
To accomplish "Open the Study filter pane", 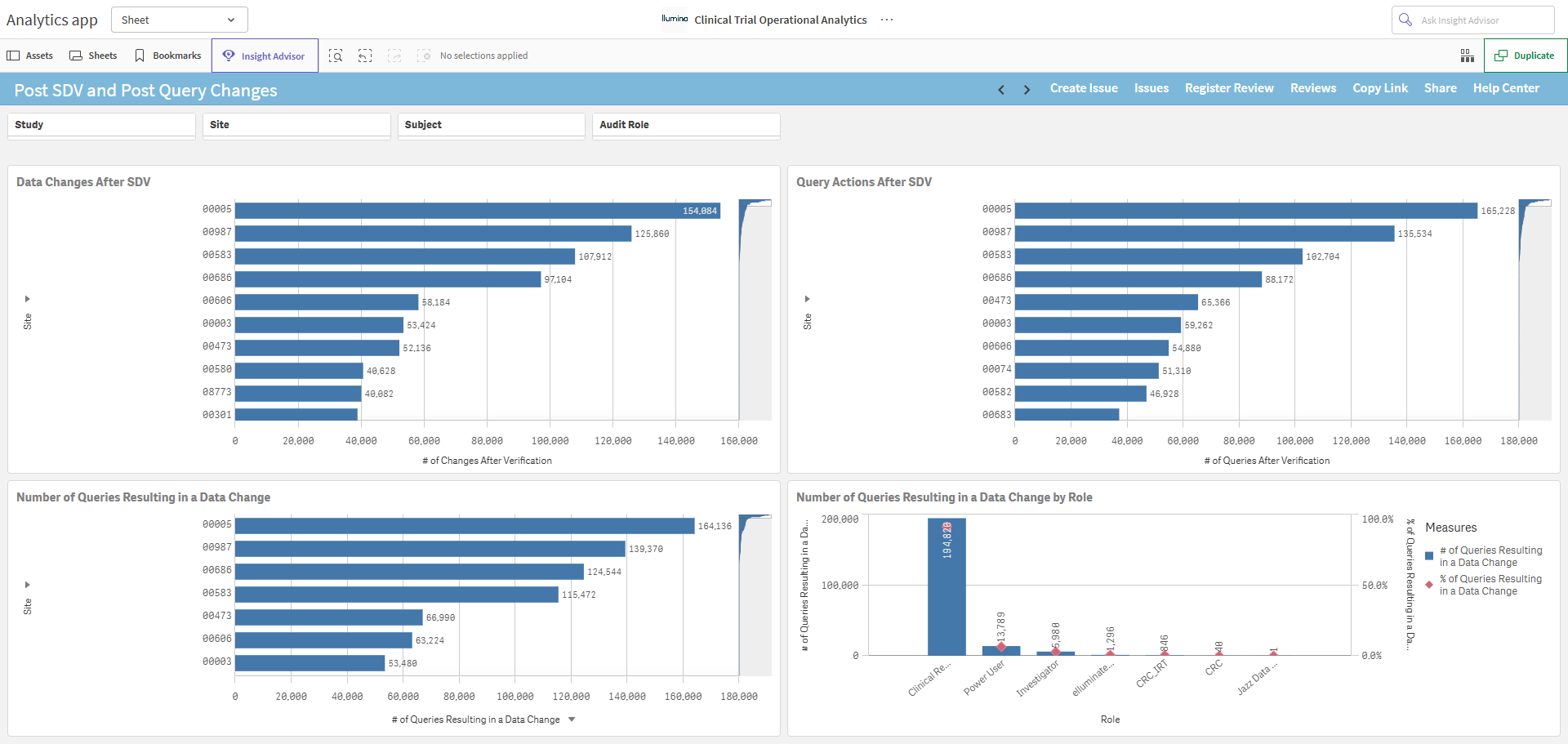I will click(101, 125).
